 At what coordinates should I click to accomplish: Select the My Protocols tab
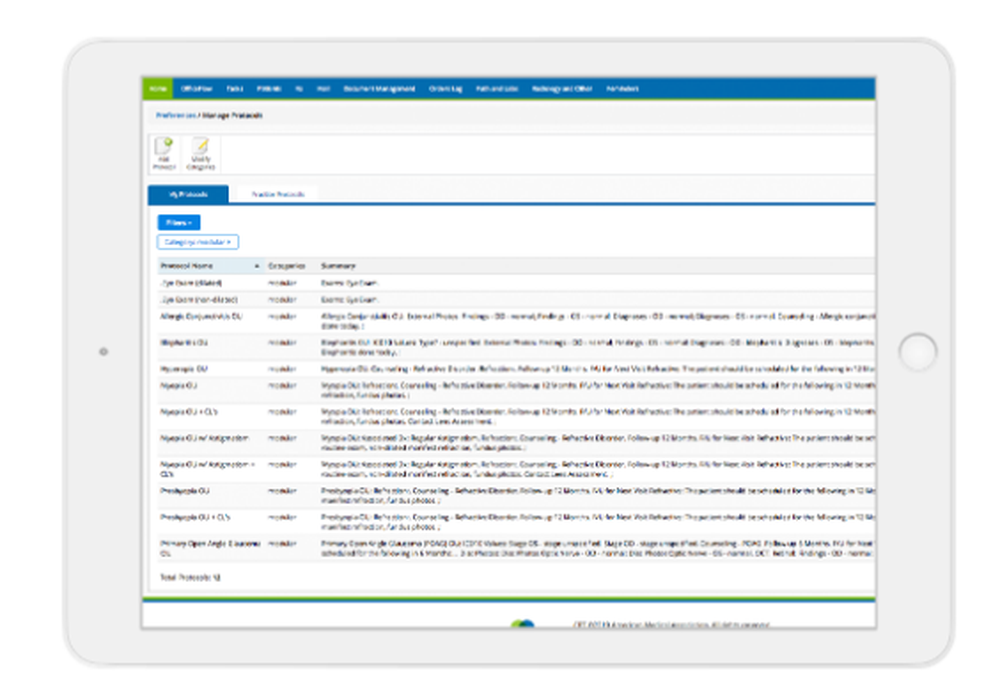188,194
